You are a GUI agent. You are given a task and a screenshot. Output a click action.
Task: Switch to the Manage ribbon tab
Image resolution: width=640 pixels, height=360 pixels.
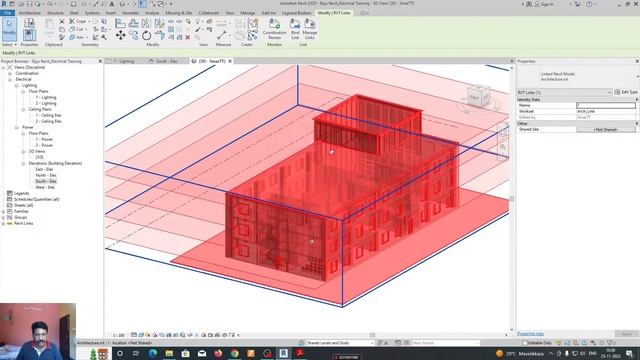(247, 13)
